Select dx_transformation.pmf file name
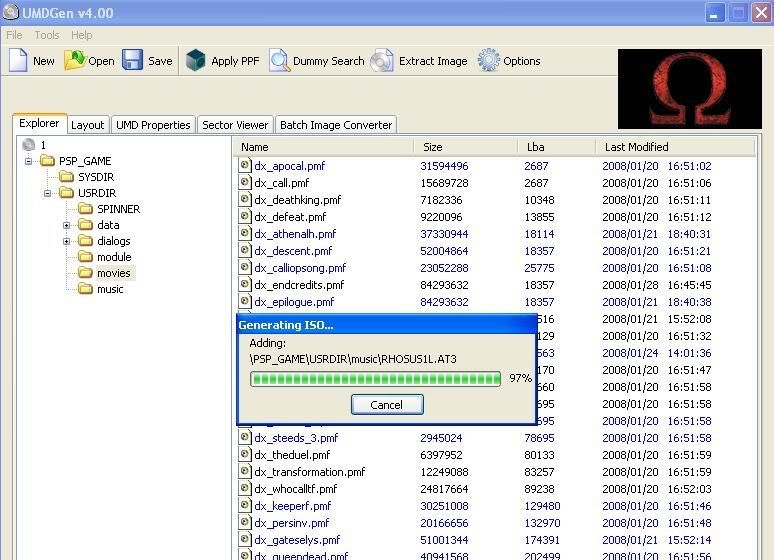Viewport: 774px width, 560px height. tap(310, 472)
